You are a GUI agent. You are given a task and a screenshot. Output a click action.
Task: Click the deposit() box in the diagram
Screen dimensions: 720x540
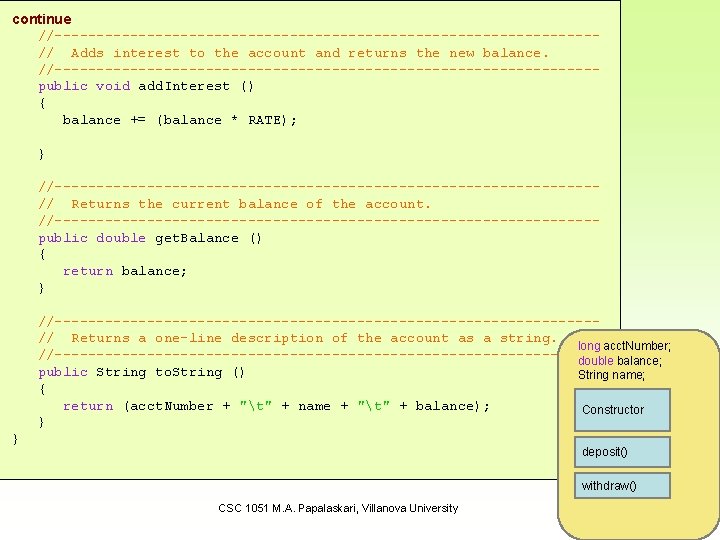[622, 452]
